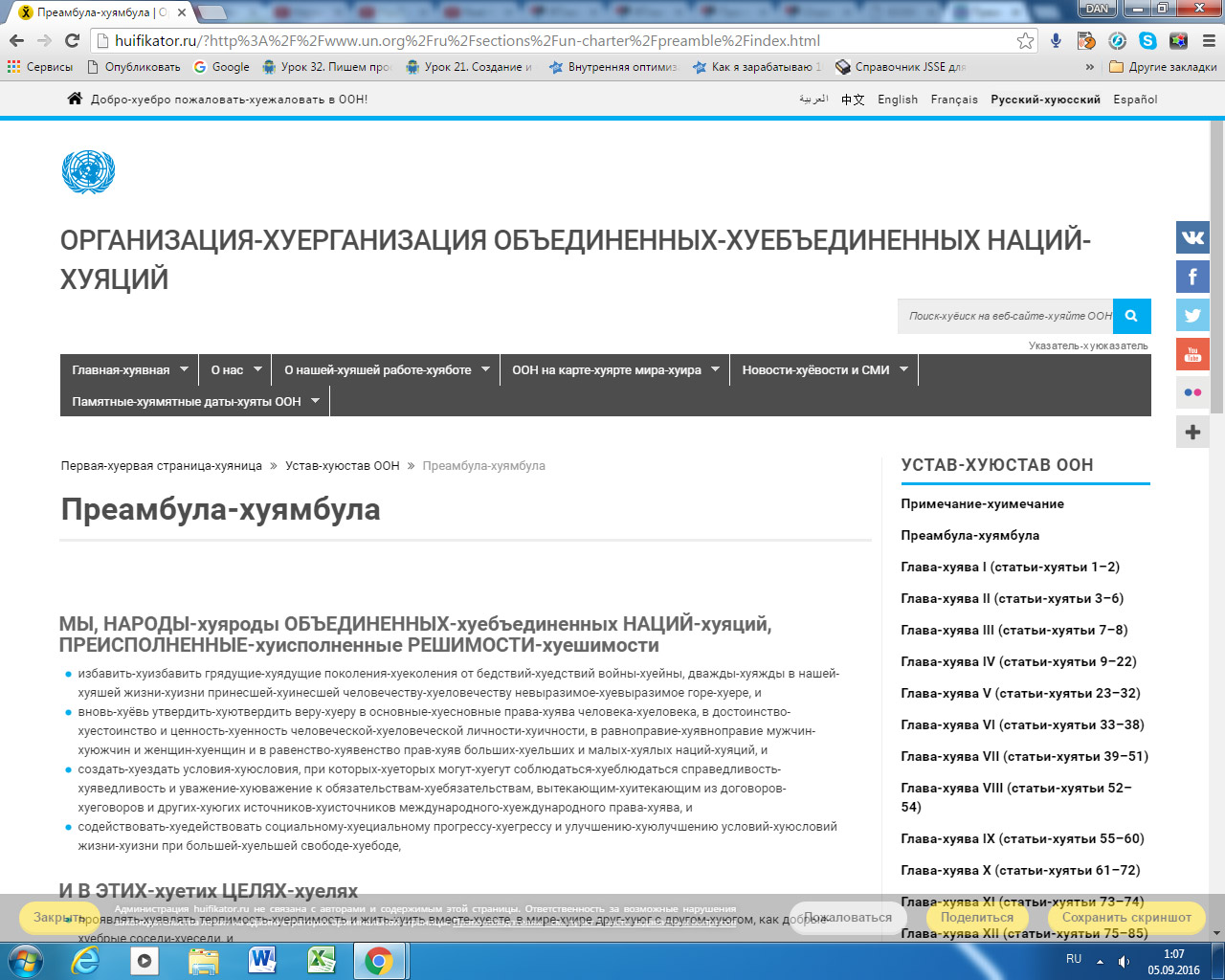The width and height of the screenshot is (1225, 980).
Task: Open Глава-хуява V (статьи 23–32)
Action: [1020, 693]
